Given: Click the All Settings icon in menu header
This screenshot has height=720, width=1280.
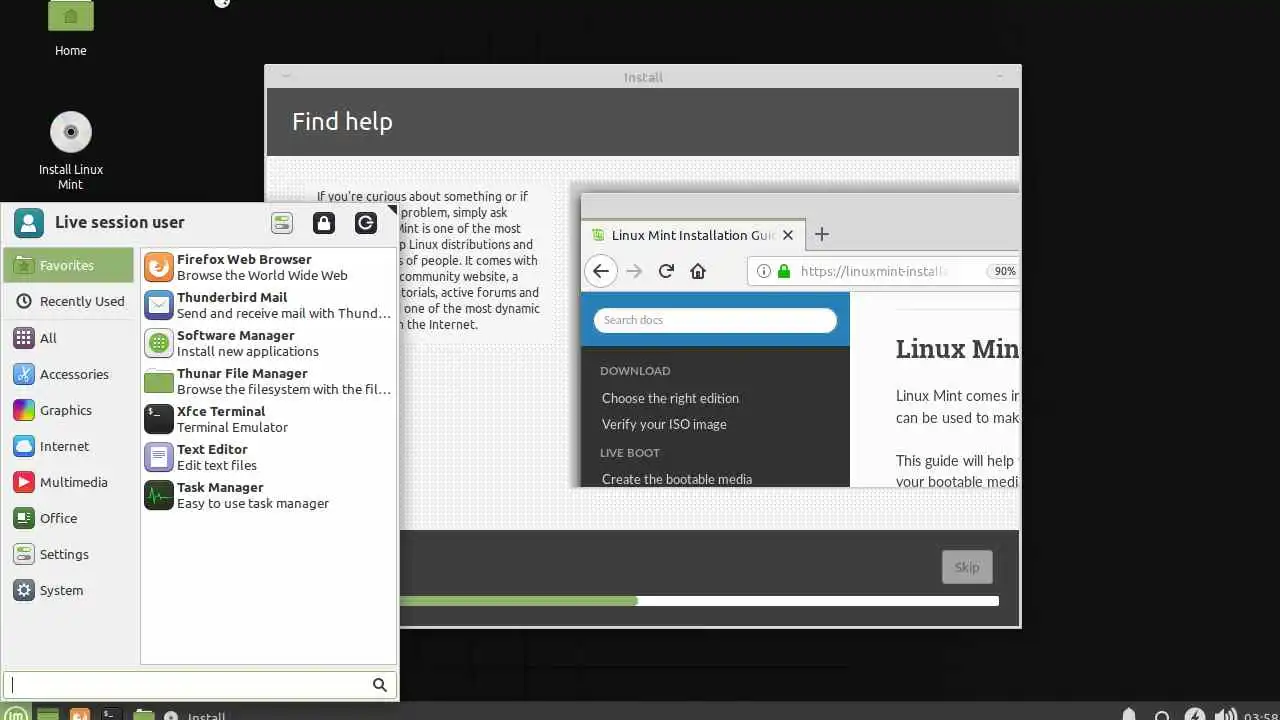Looking at the screenshot, I should point(282,223).
